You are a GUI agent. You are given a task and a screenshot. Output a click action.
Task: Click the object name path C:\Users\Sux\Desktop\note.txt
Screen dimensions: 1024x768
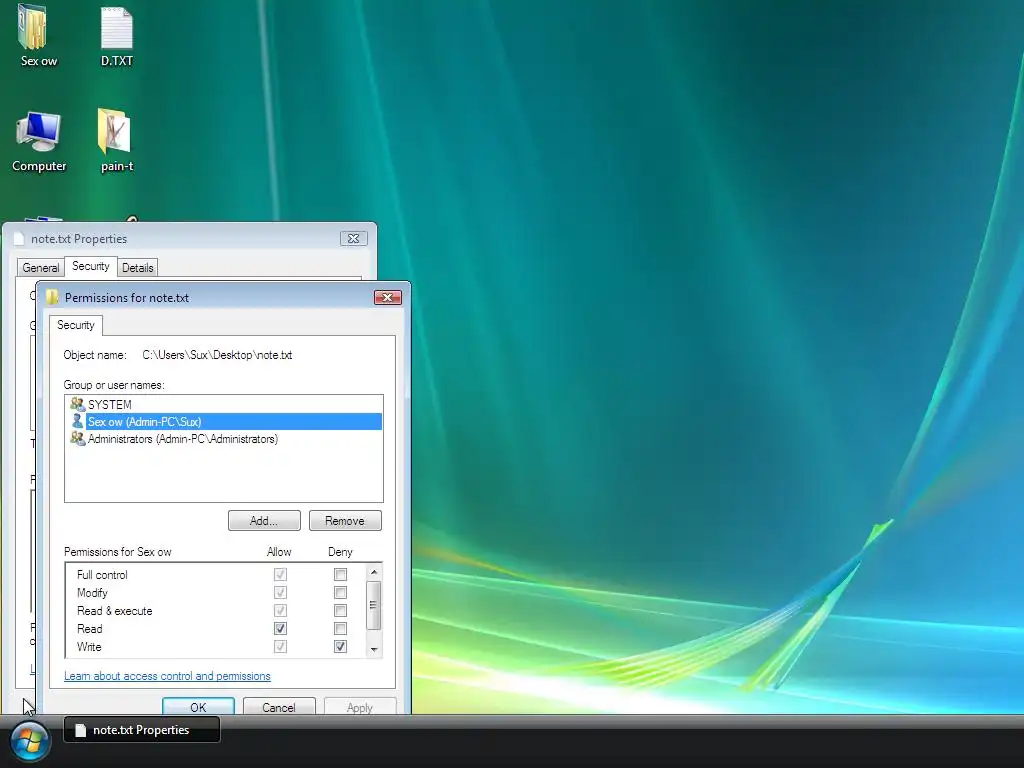point(217,355)
